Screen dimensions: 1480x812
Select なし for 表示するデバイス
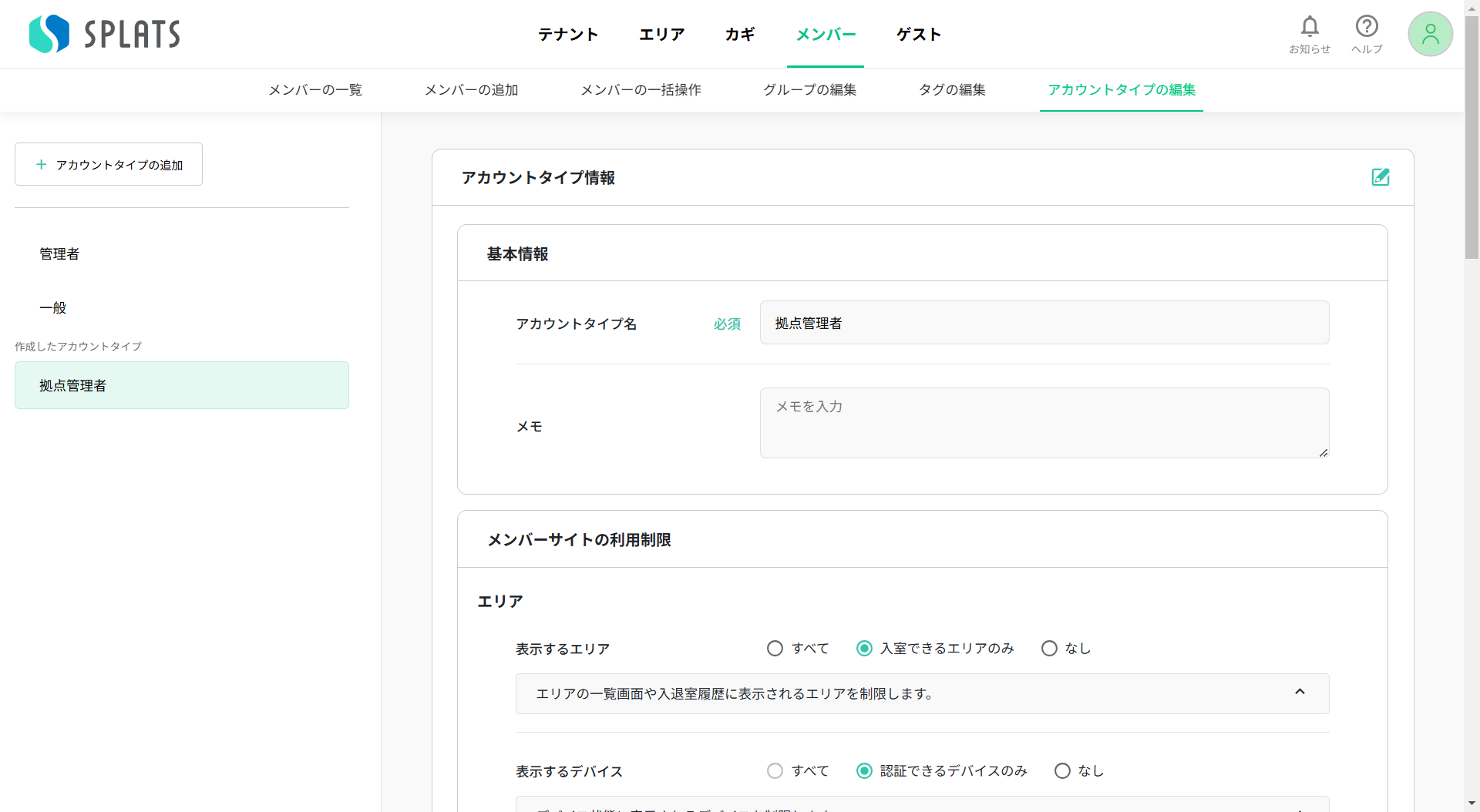1062,770
